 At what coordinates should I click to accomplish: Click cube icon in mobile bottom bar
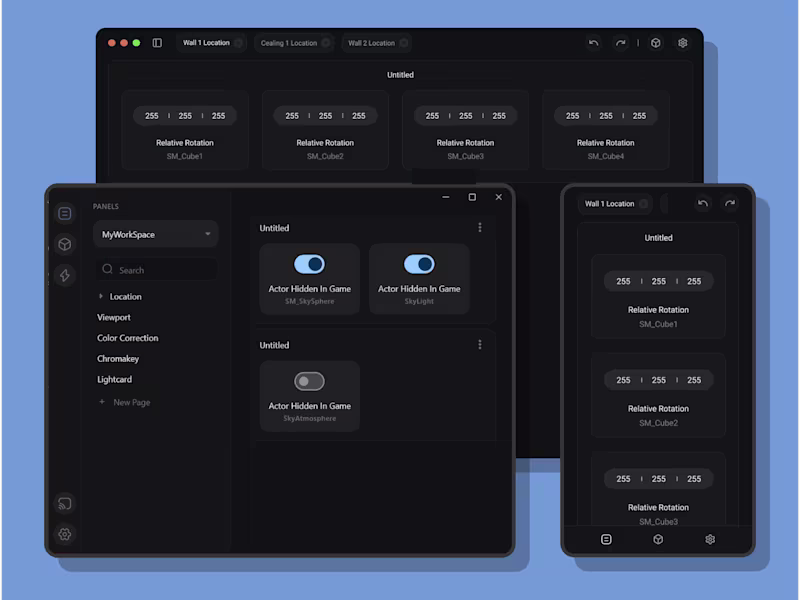coord(658,539)
